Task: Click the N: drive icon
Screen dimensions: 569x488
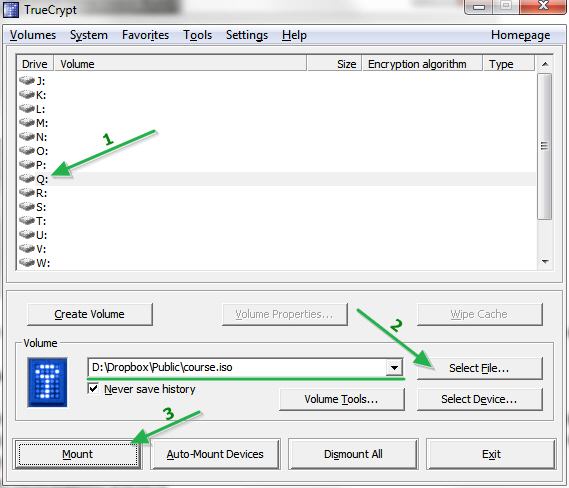Action: 27,137
